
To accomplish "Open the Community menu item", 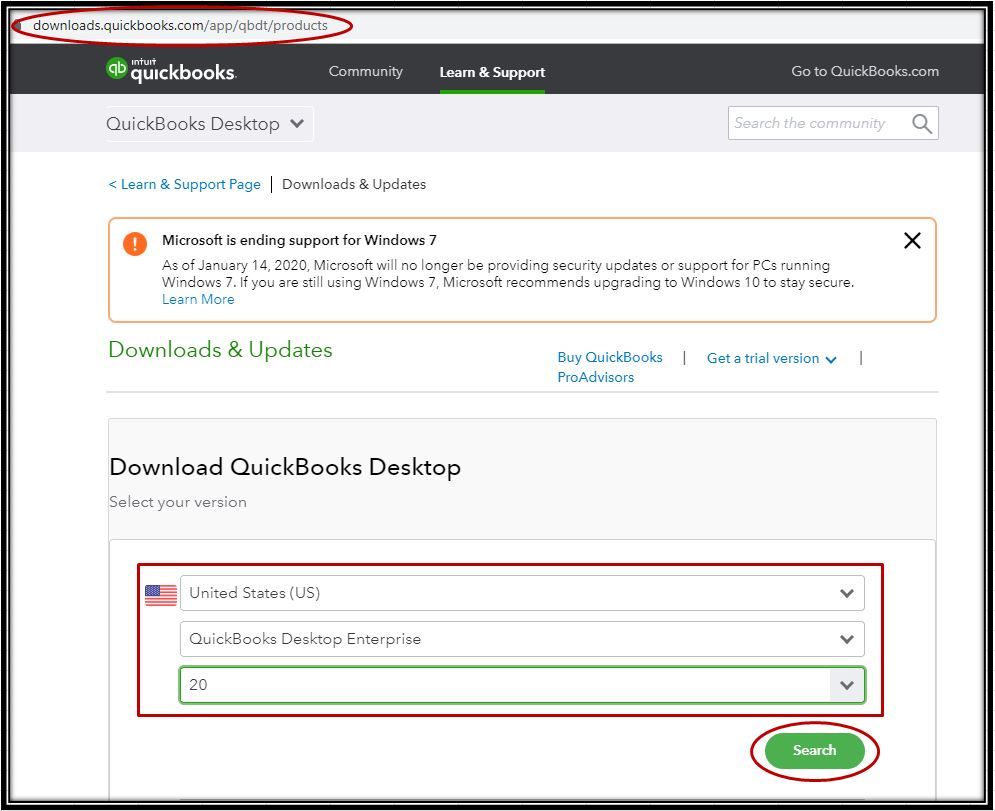I will pyautogui.click(x=366, y=71).
